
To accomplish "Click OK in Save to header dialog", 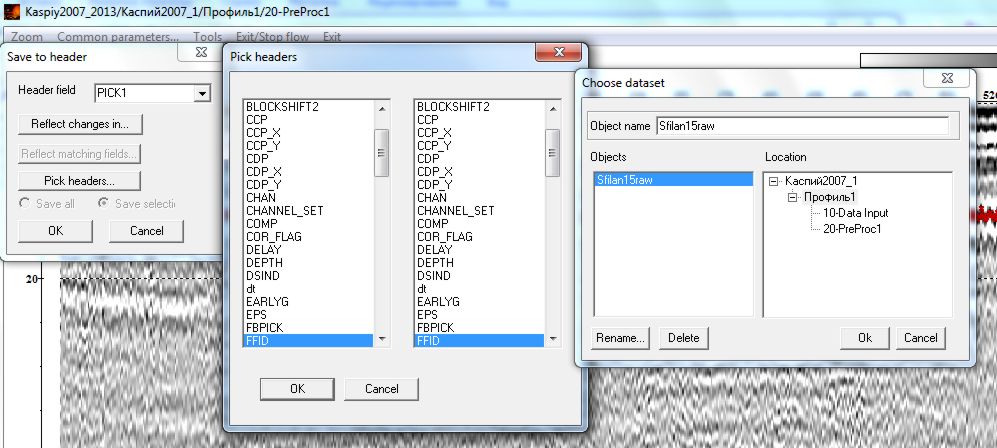I will pyautogui.click(x=55, y=231).
